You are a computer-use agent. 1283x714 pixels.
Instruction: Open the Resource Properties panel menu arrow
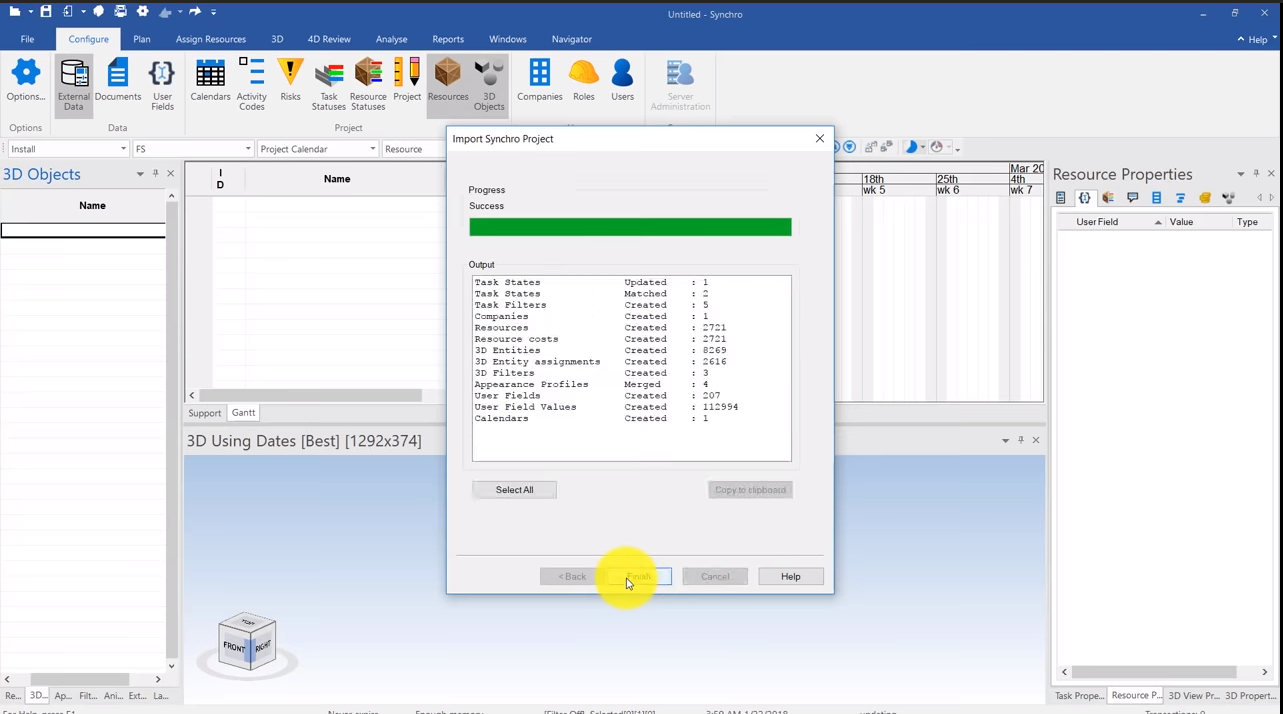coord(1241,174)
